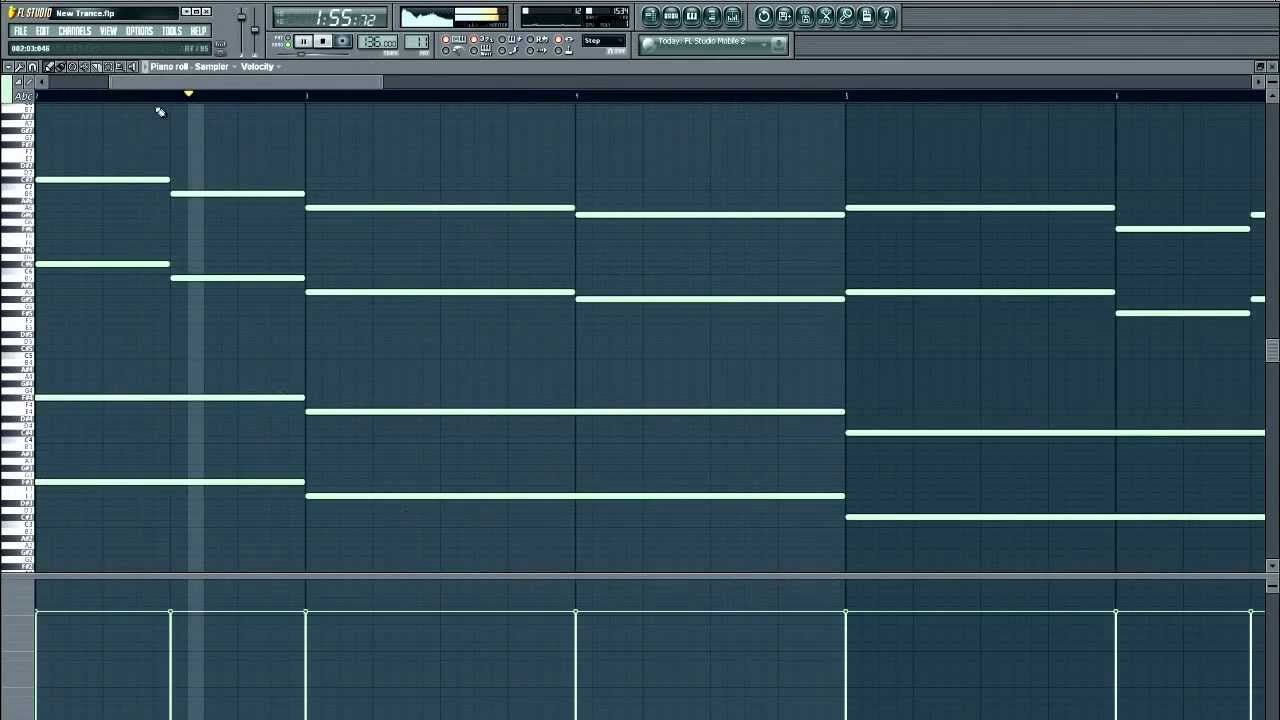
Task: Open the OPTIONS menu
Action: pos(139,31)
